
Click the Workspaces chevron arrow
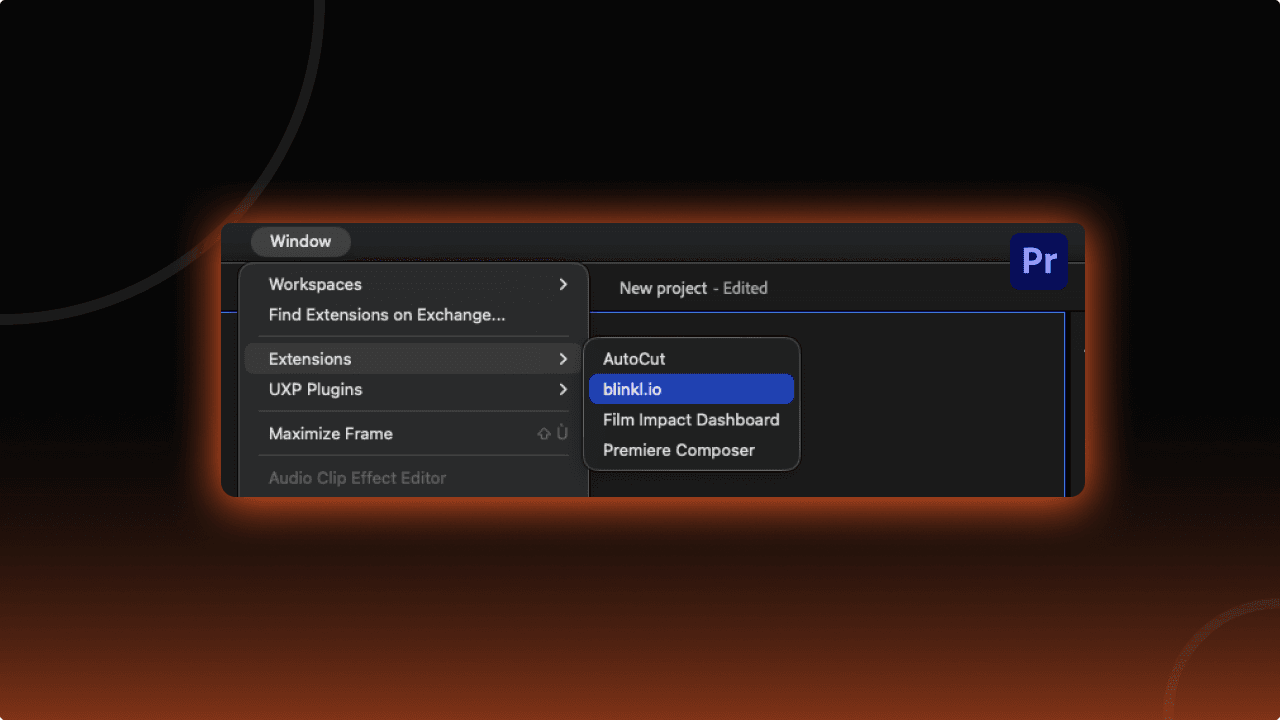pos(562,284)
